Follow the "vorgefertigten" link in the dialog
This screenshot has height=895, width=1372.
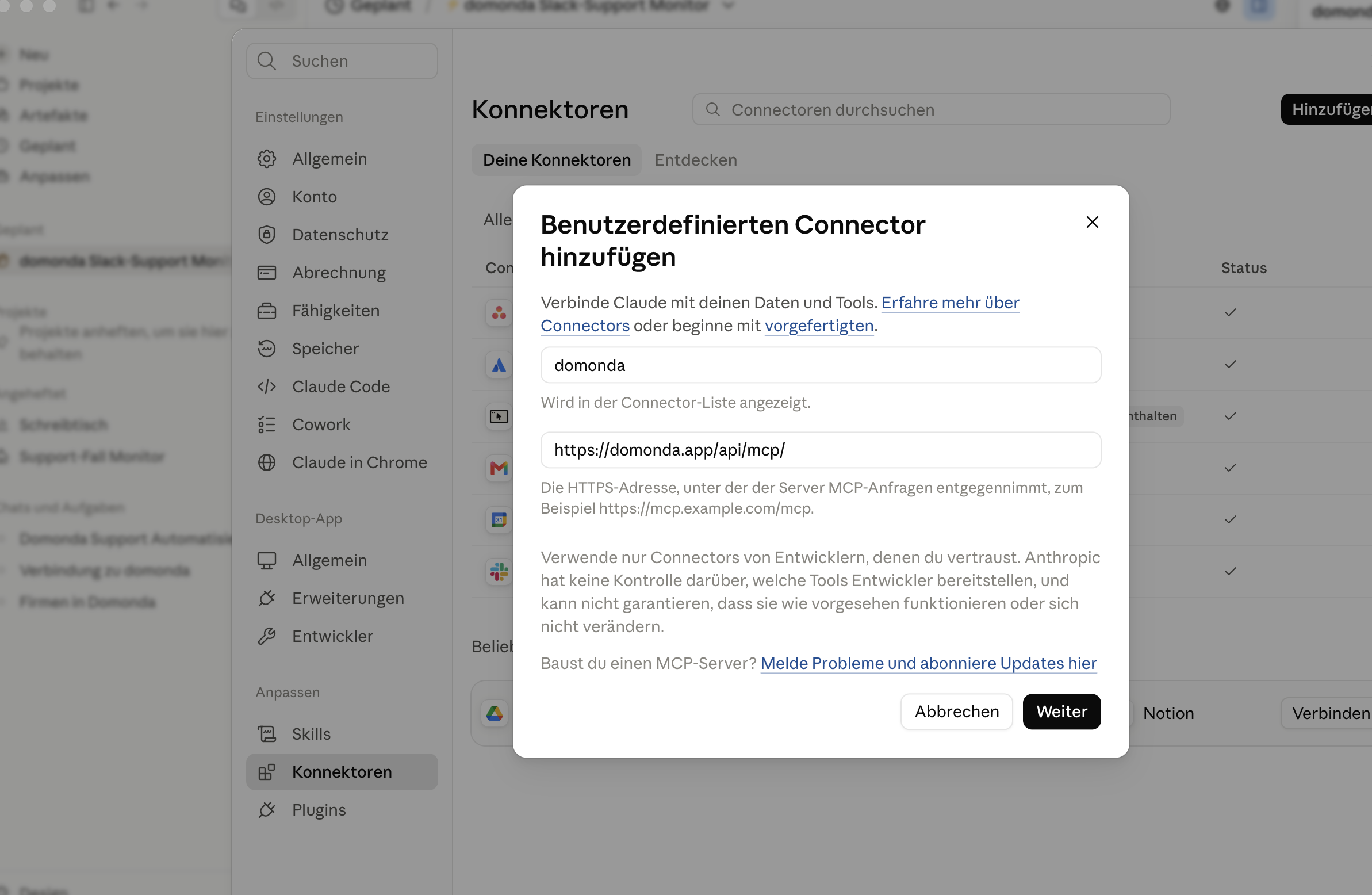click(x=819, y=326)
